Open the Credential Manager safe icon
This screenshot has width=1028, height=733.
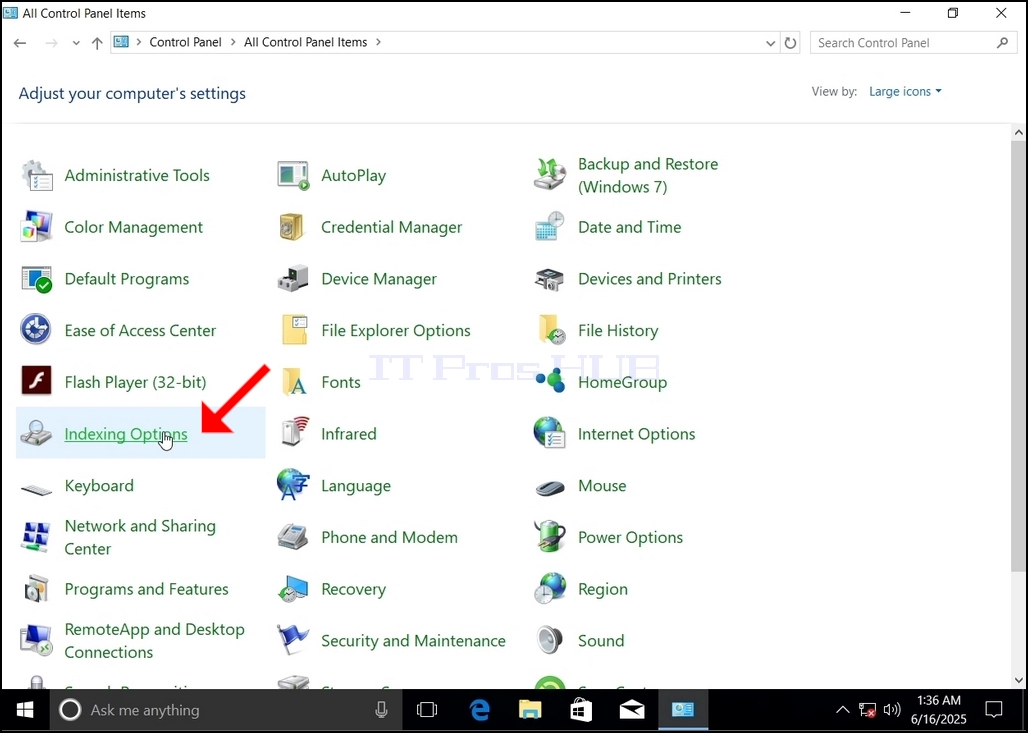292,227
